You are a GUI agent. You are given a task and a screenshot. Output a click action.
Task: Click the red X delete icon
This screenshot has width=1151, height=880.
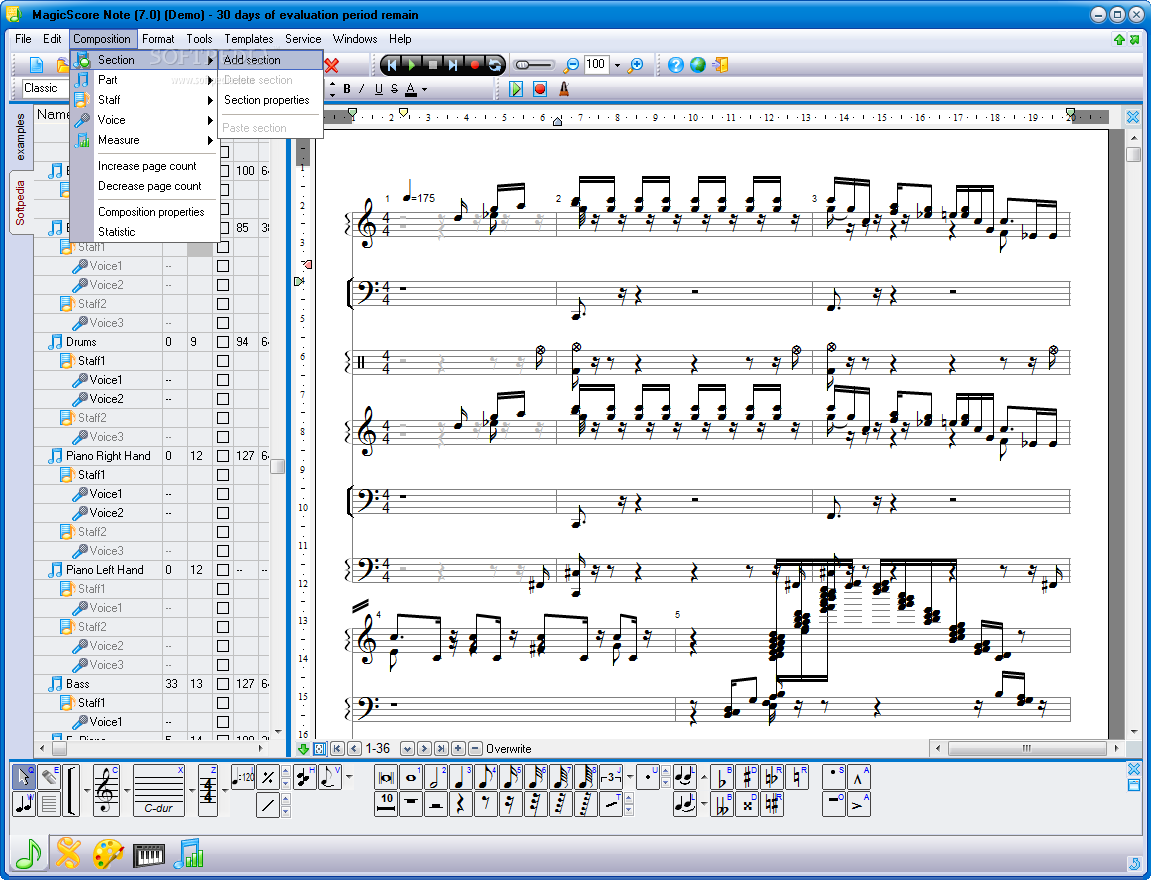[x=332, y=65]
